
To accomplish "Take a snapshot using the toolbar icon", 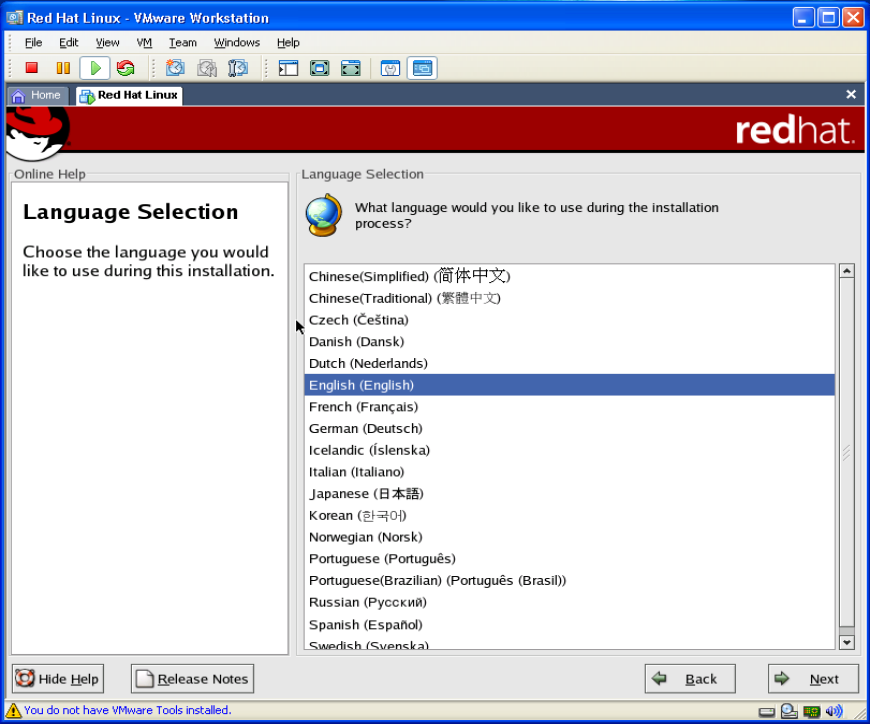I will pos(175,68).
